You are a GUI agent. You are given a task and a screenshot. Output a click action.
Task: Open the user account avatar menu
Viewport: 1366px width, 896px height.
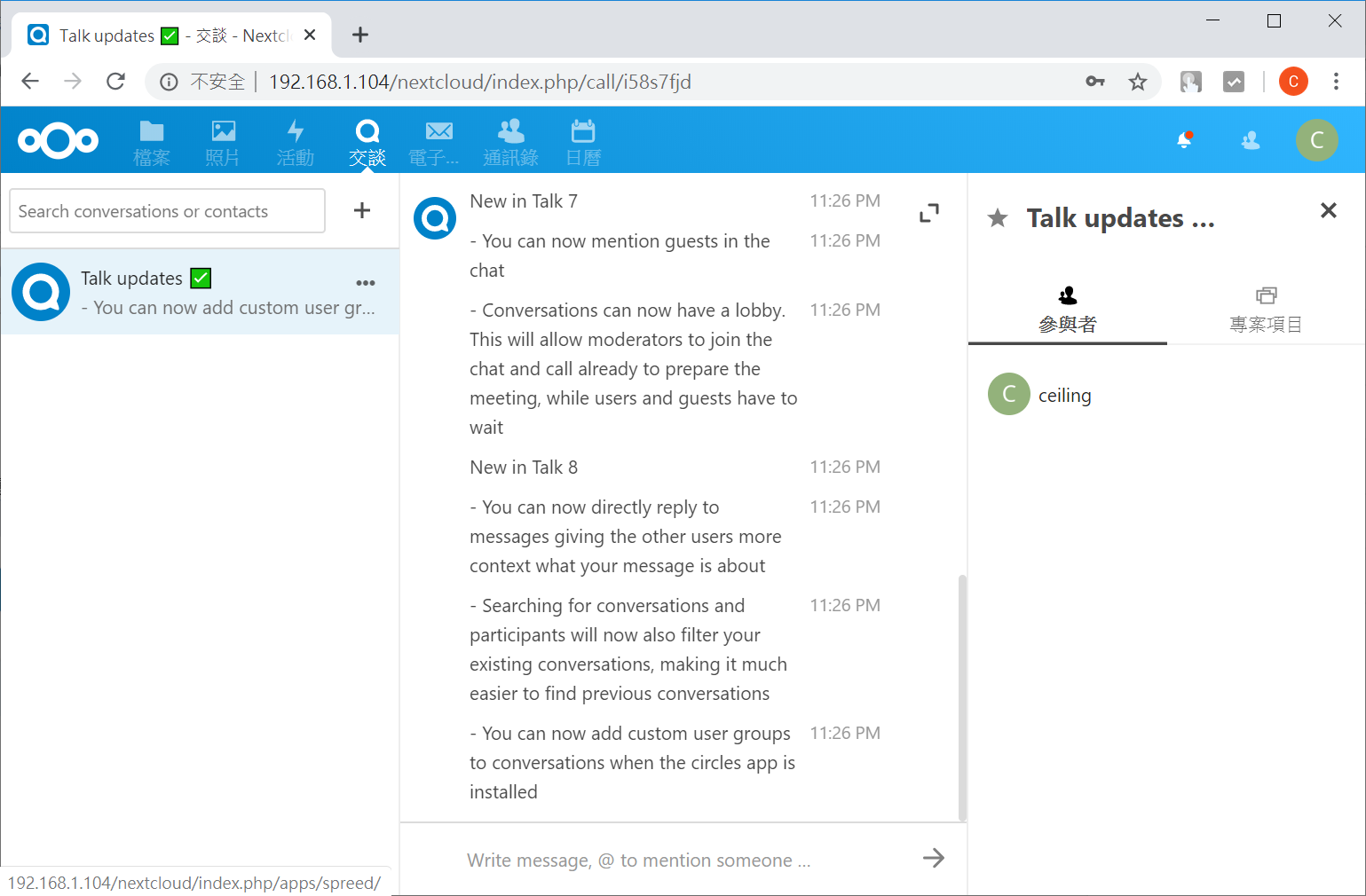pos(1317,140)
